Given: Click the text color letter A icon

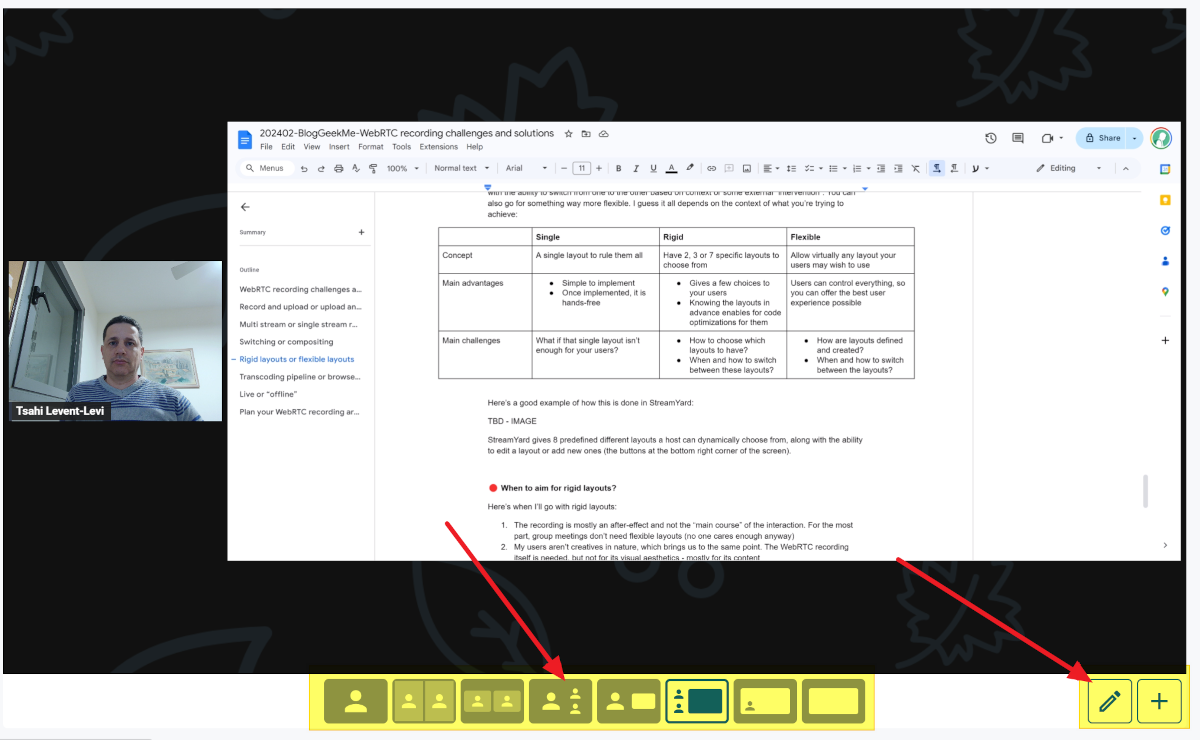Looking at the screenshot, I should pyautogui.click(x=671, y=168).
